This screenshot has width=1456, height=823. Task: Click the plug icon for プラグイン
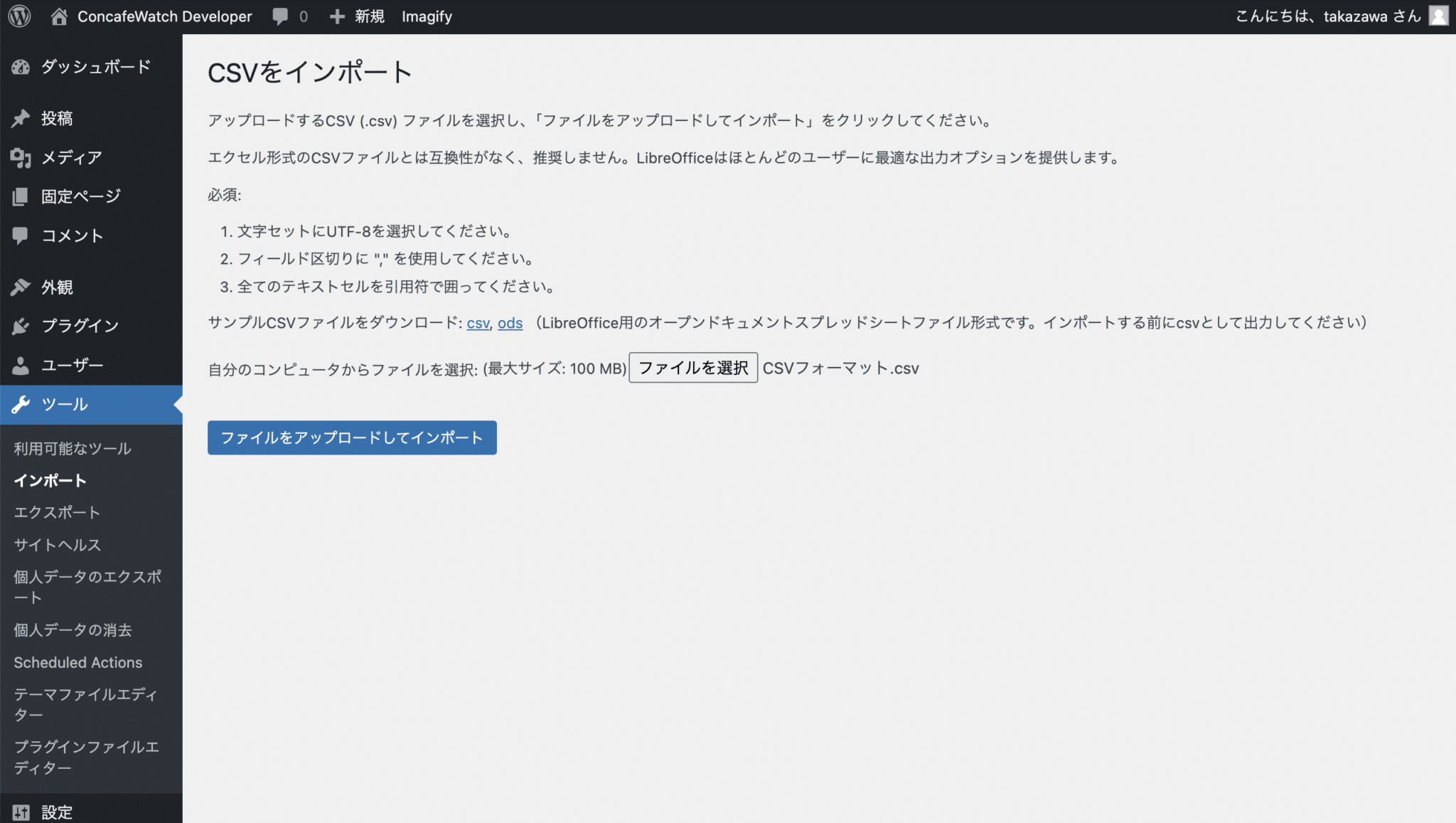(21, 326)
